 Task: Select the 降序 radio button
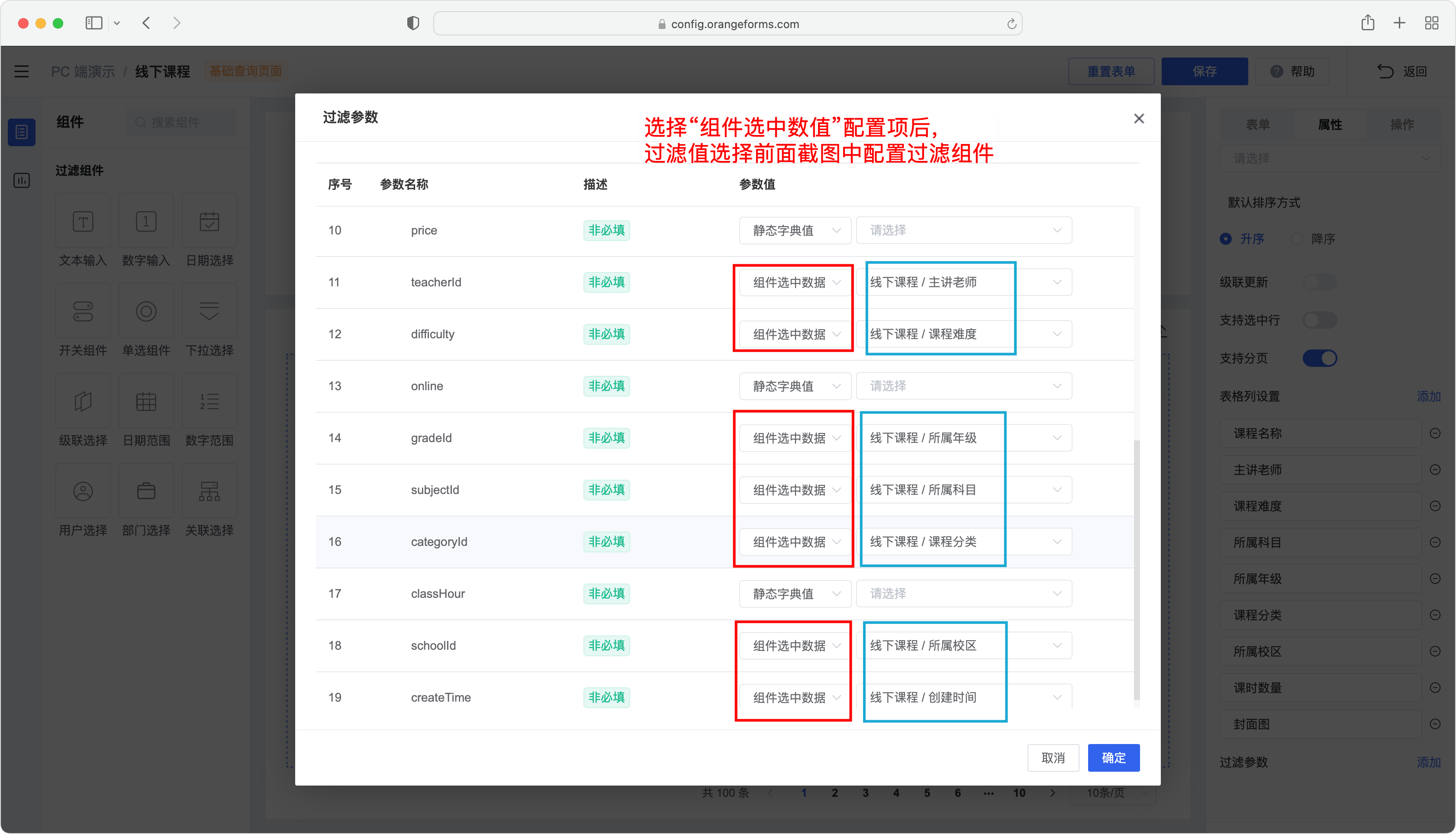[x=1296, y=239]
